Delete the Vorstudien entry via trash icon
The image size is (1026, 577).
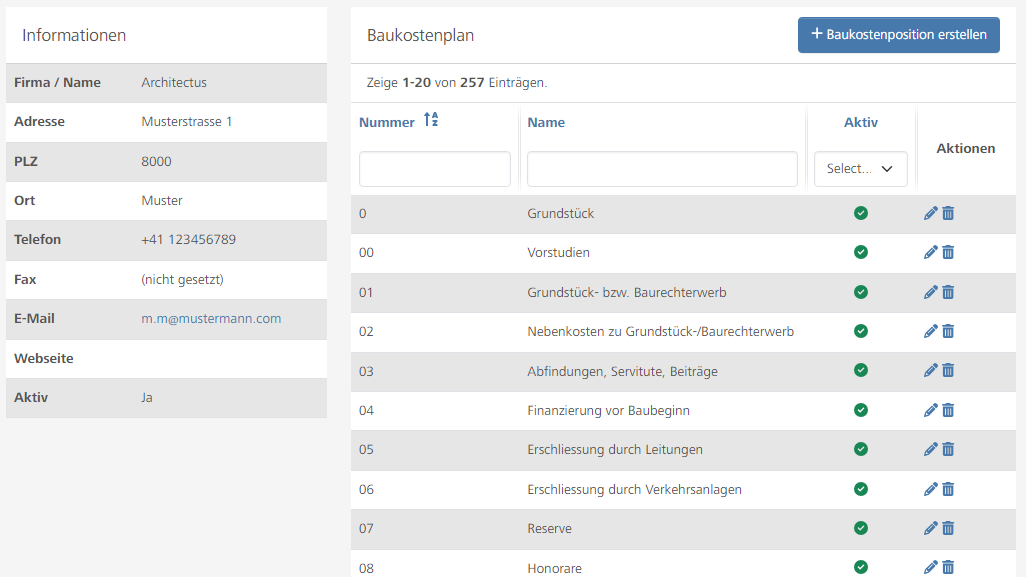tap(948, 253)
